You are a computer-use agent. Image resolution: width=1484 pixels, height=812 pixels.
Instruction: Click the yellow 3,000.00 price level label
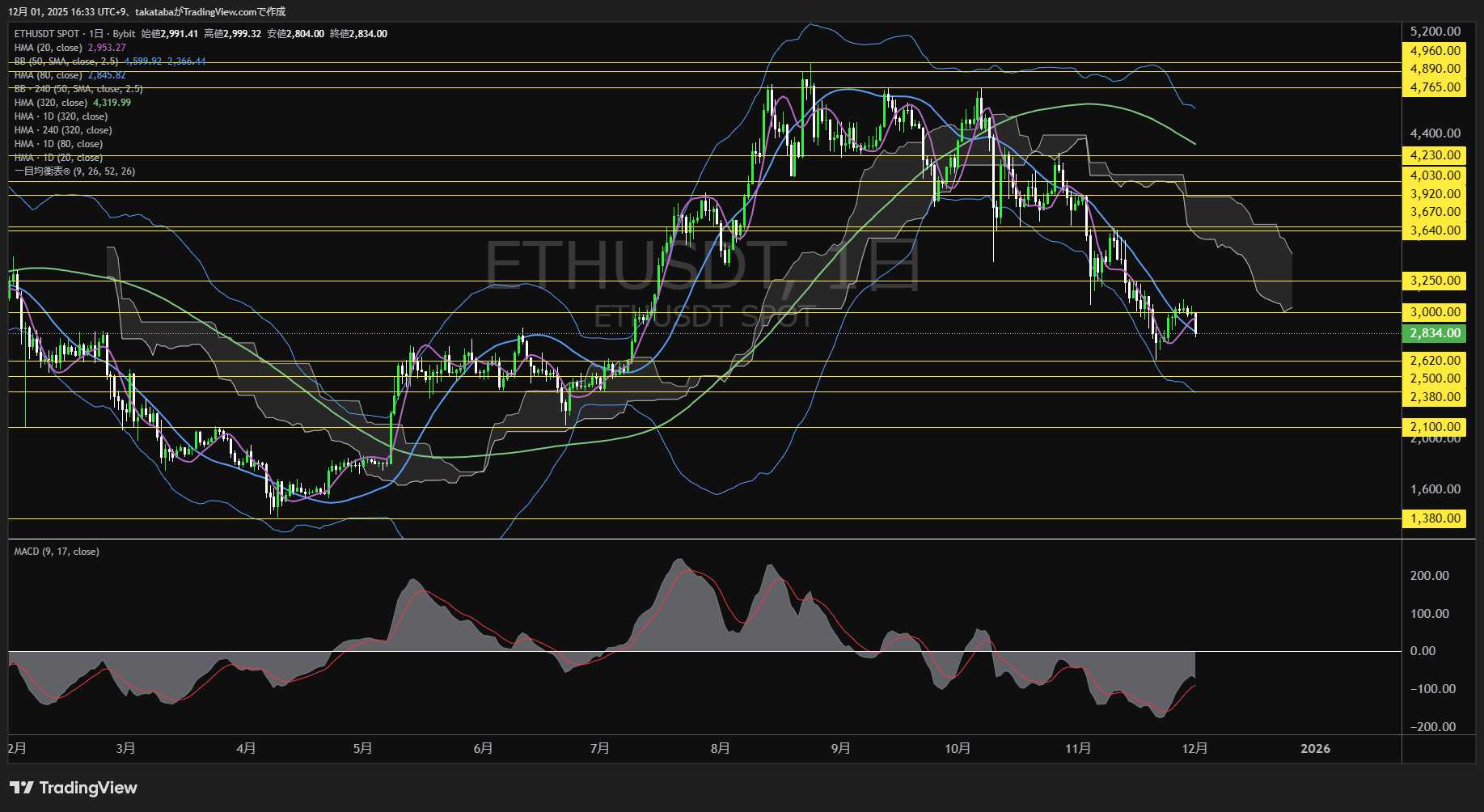pyautogui.click(x=1434, y=312)
